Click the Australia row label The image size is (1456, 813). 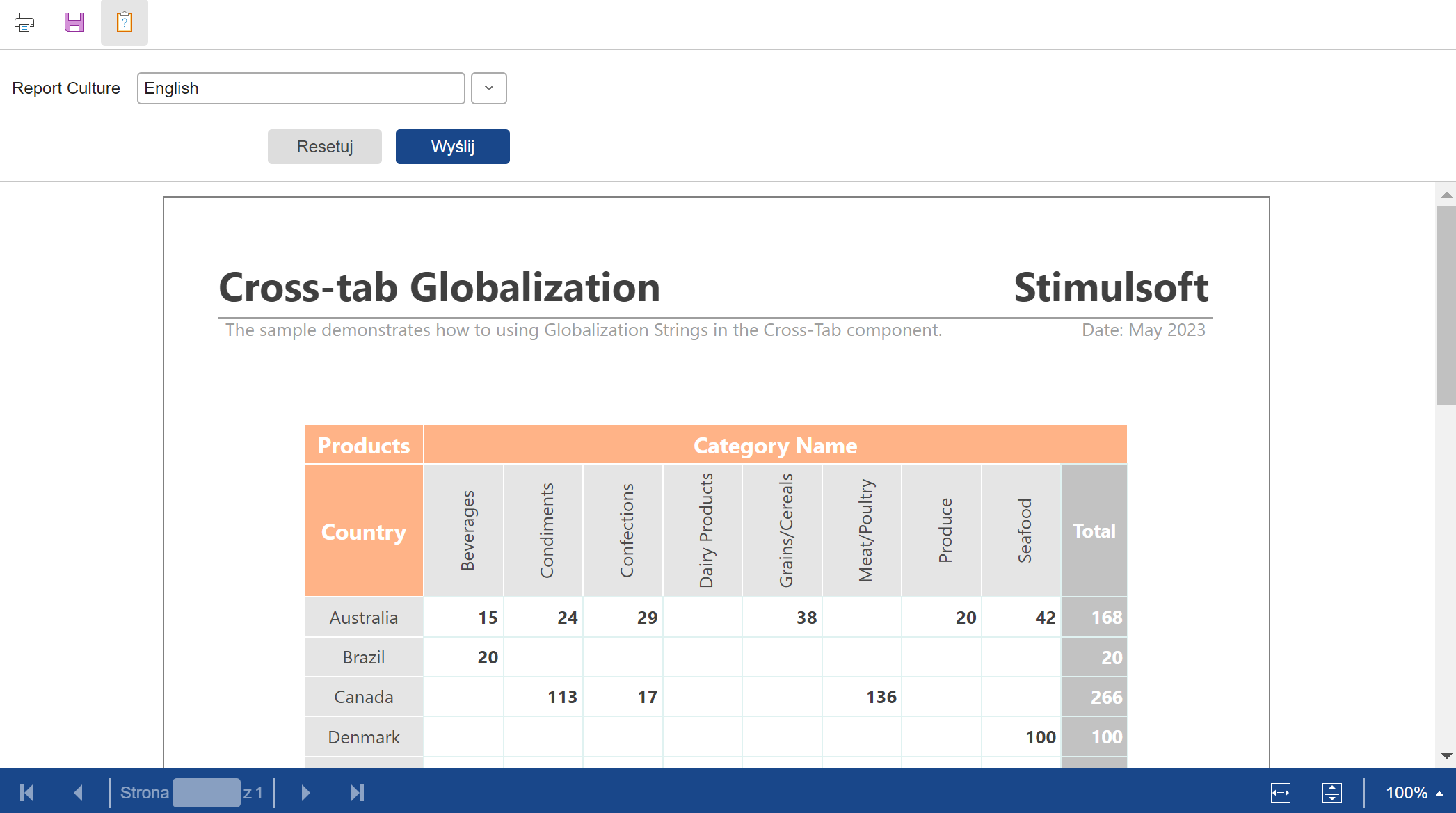tap(363, 618)
